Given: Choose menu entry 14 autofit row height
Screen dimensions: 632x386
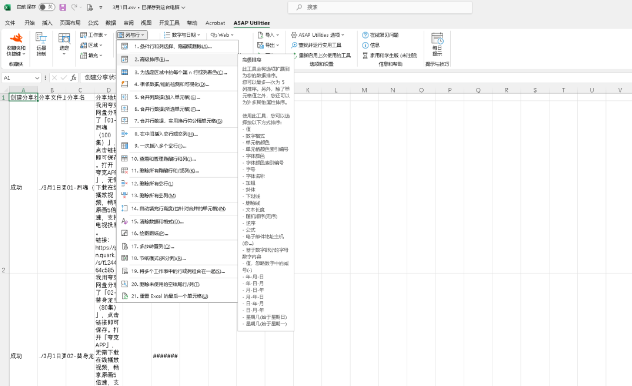Looking at the screenshot, I should pos(177,208).
